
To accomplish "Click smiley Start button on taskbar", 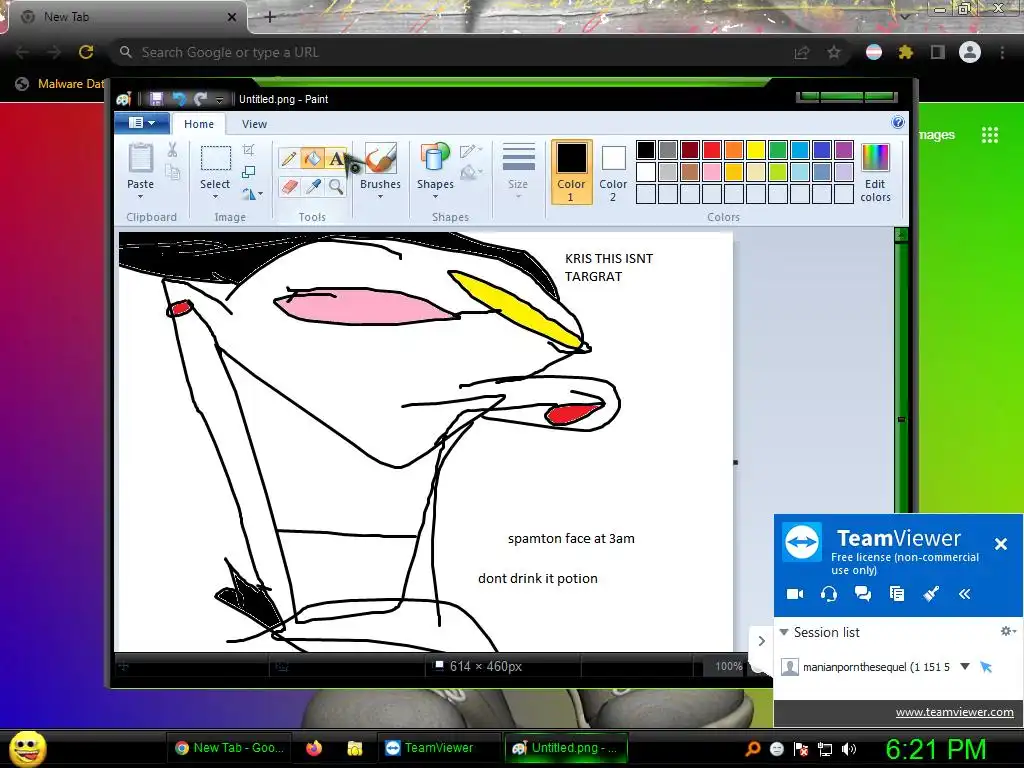I will point(28,748).
